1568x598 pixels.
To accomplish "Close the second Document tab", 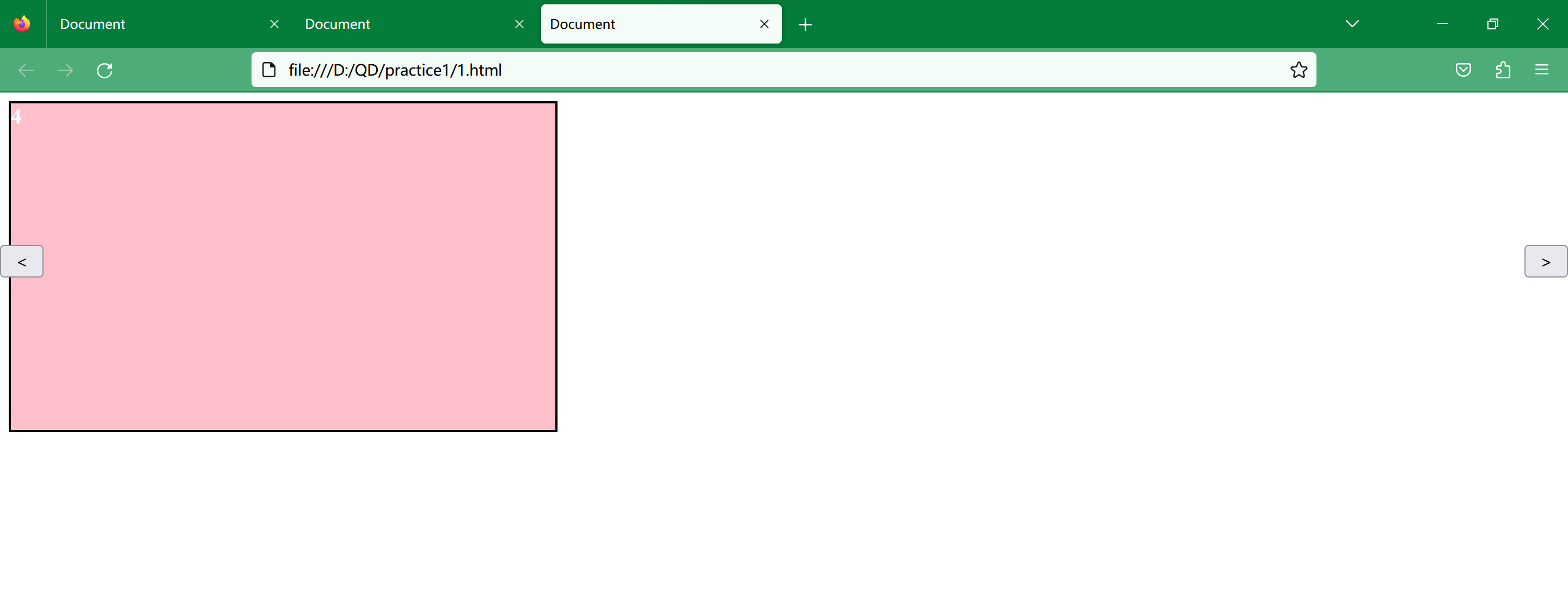I will pyautogui.click(x=519, y=24).
